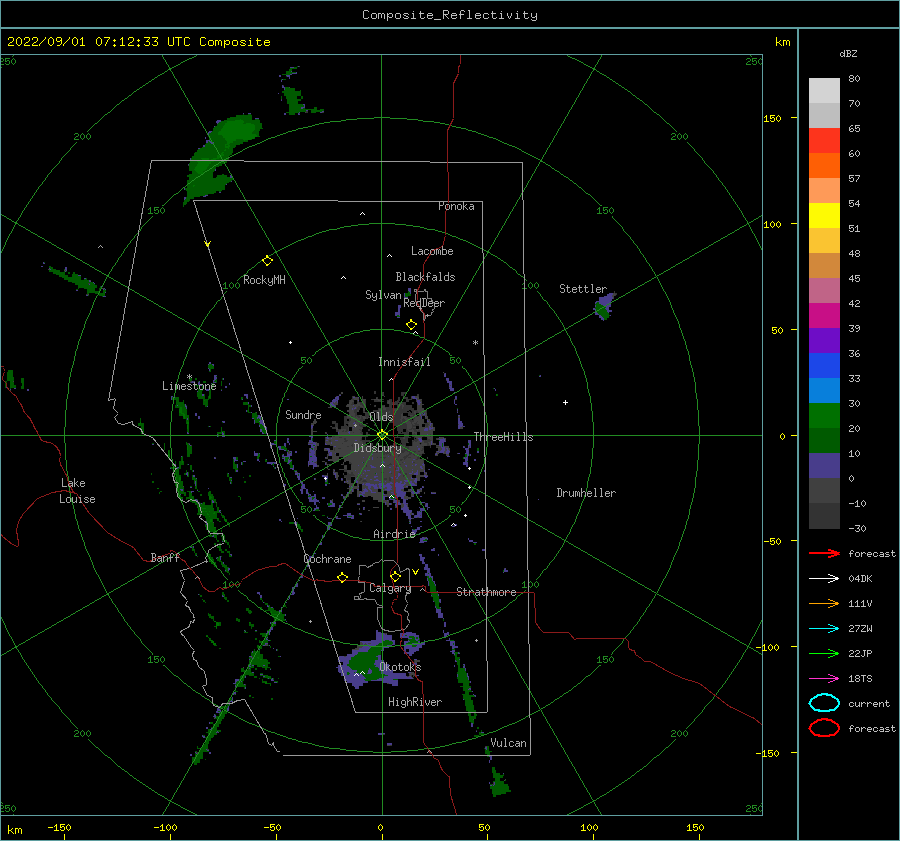Pick the dark green 10-20 dBZ swatch
The height and width of the screenshot is (841, 900).
click(x=824, y=441)
